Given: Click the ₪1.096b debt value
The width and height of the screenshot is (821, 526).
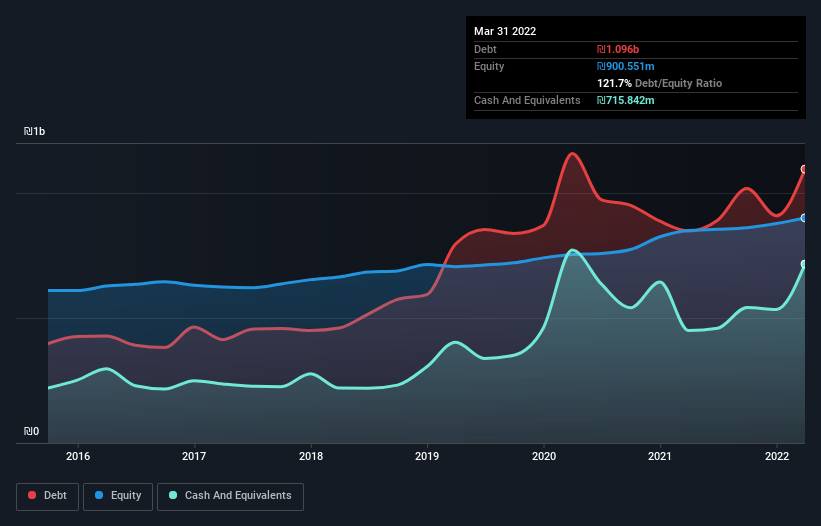Looking at the screenshot, I should click(618, 49).
